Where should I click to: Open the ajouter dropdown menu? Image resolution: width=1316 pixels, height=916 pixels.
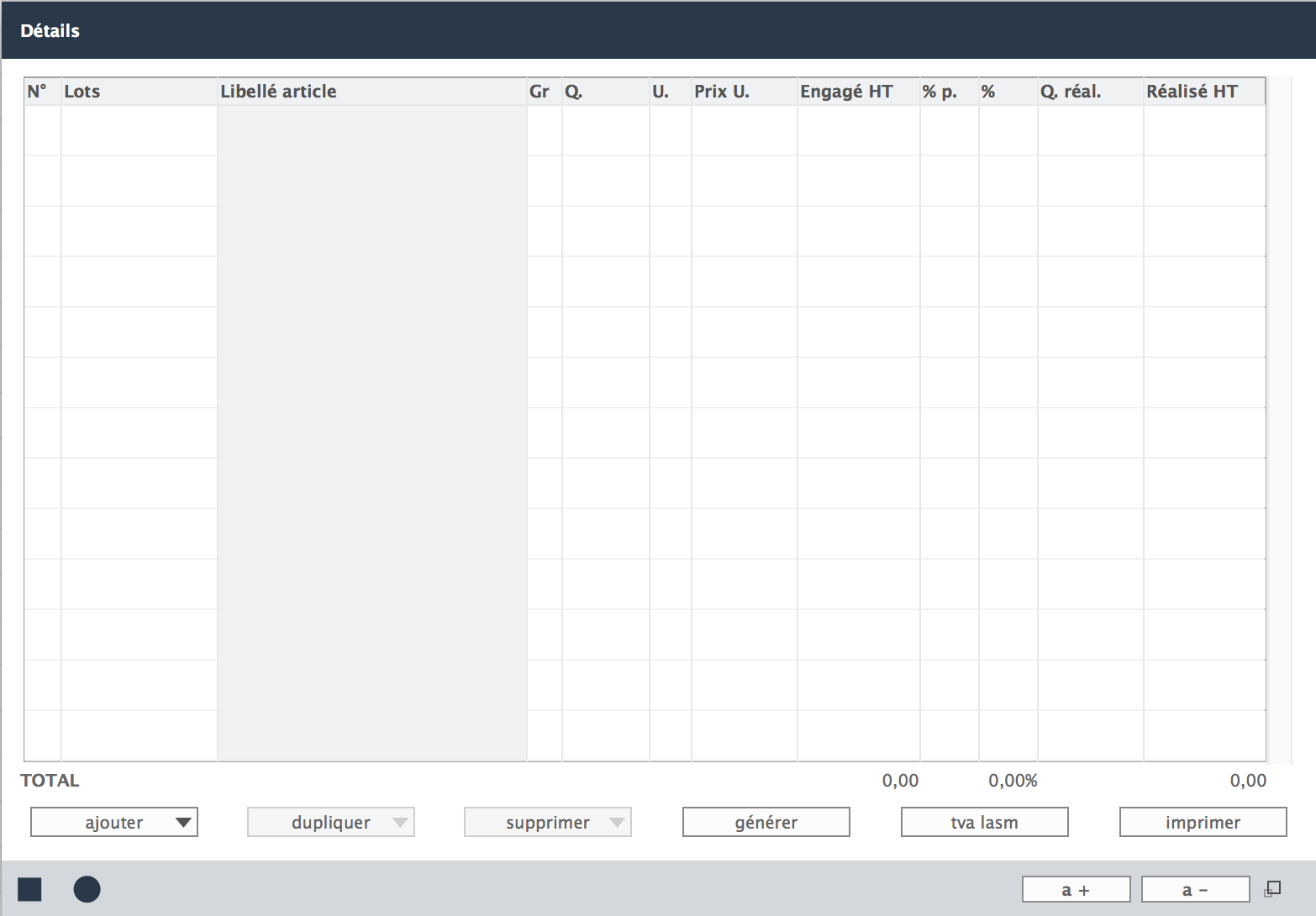[x=114, y=822]
